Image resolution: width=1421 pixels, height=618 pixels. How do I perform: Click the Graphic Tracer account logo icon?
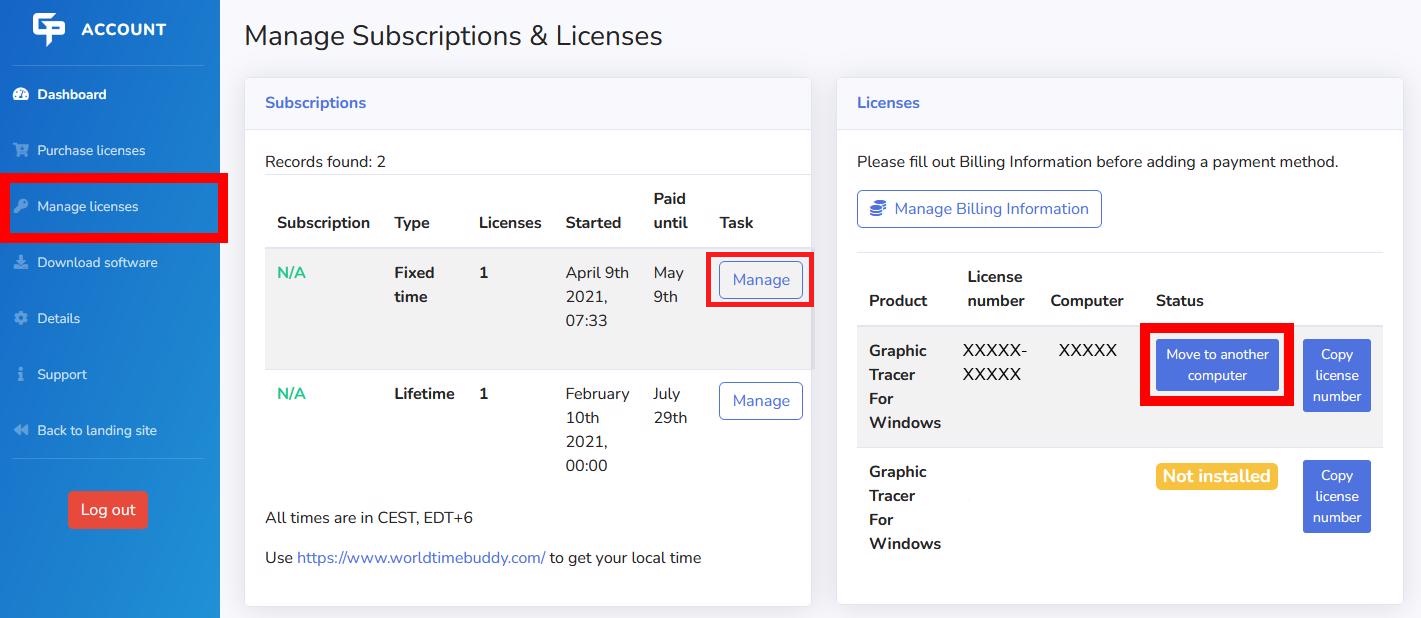48,29
